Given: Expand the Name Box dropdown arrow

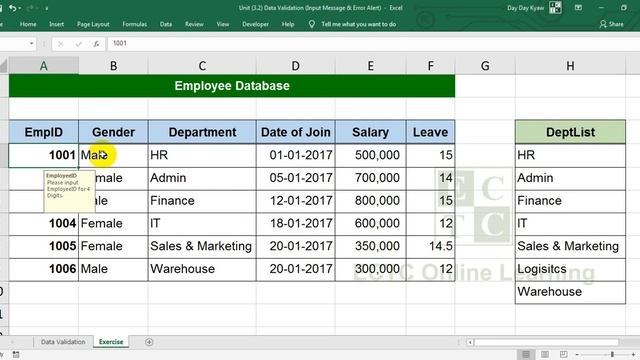Looking at the screenshot, I should 31,43.
